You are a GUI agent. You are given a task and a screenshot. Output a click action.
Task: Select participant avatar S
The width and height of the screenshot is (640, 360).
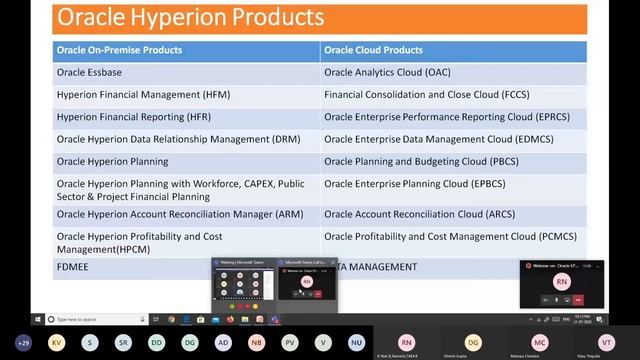(90, 343)
